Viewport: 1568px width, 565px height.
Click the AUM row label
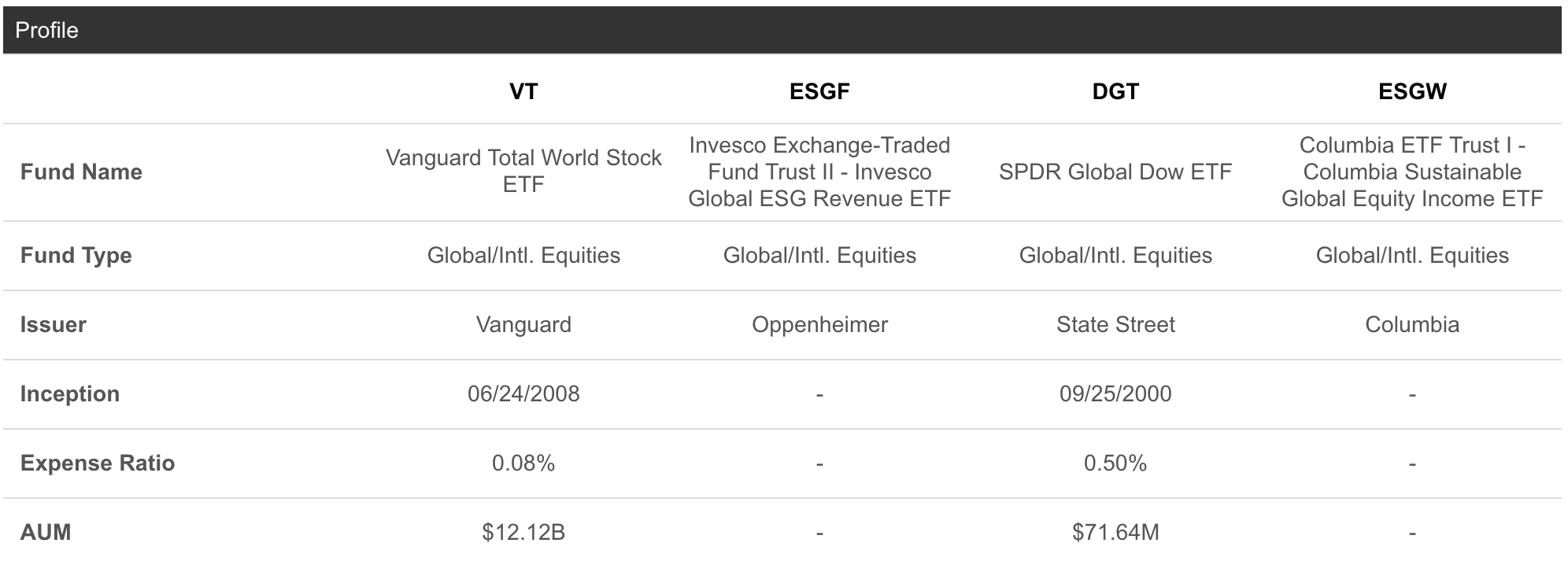coord(46,532)
